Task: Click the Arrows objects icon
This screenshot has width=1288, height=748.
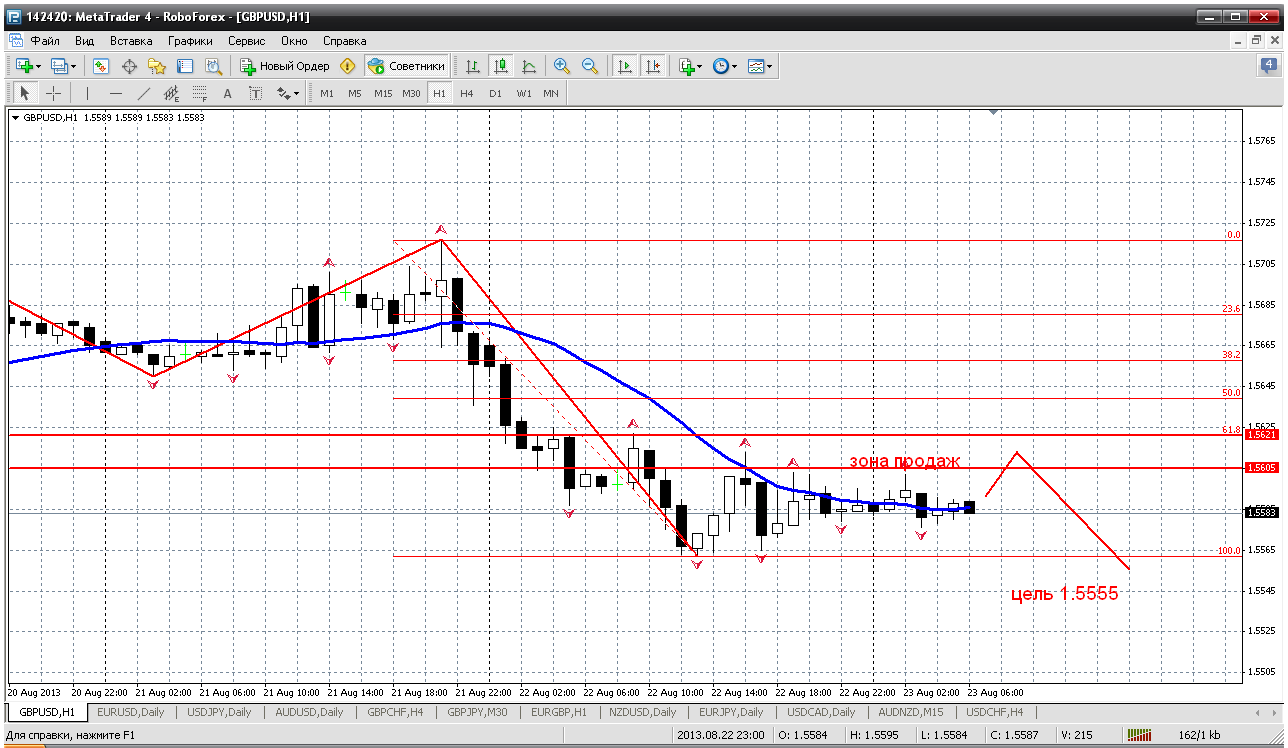Action: click(283, 93)
